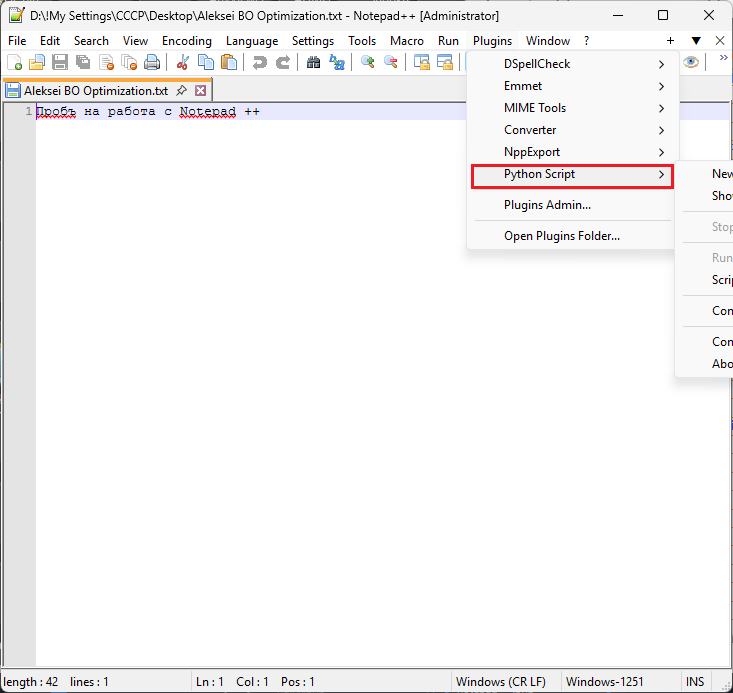This screenshot has height=693, width=733.
Task: Click the Zoom In magnifier icon
Action: coord(367,62)
